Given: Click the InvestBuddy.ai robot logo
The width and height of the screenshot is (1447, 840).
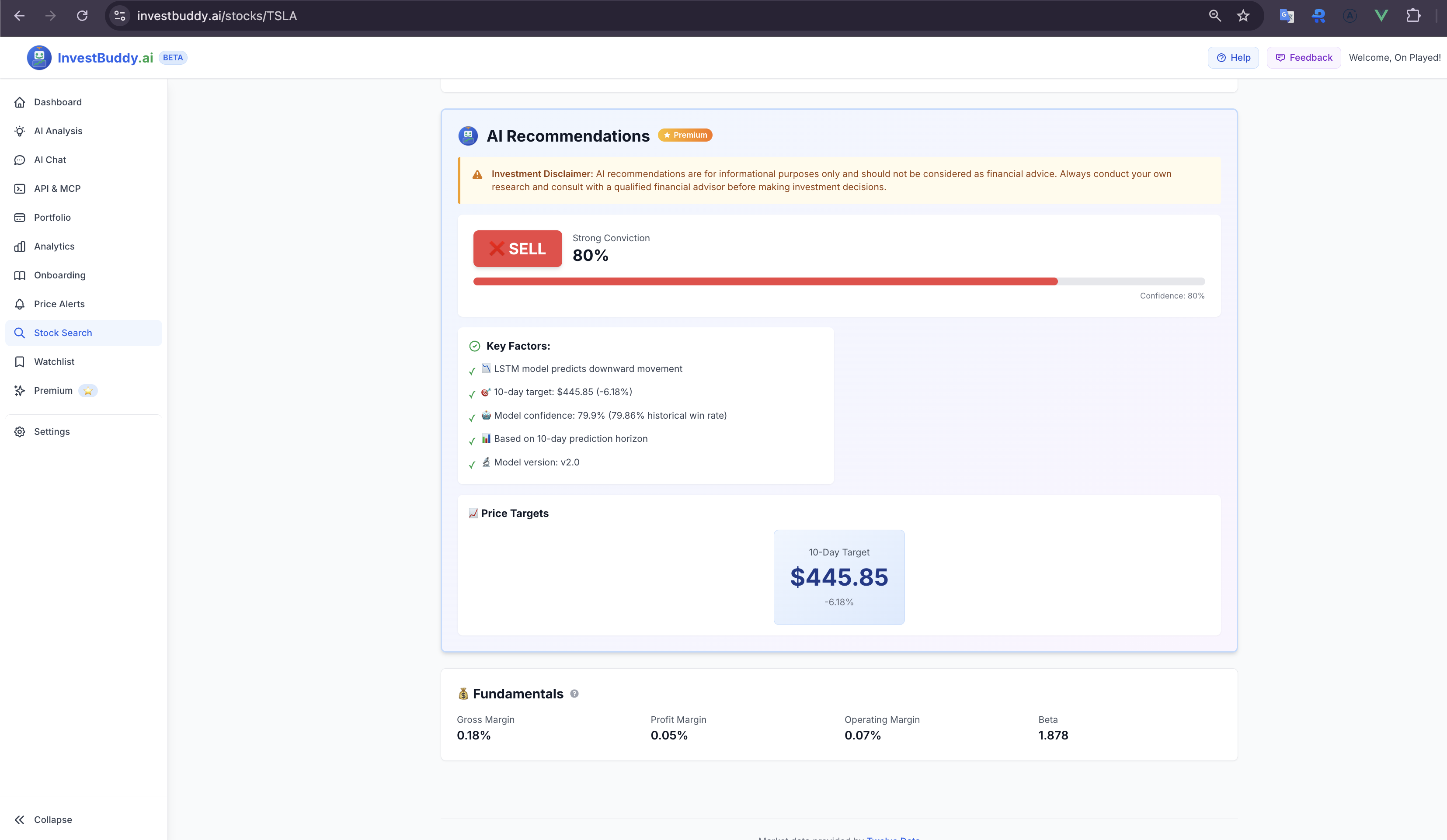Looking at the screenshot, I should point(39,57).
